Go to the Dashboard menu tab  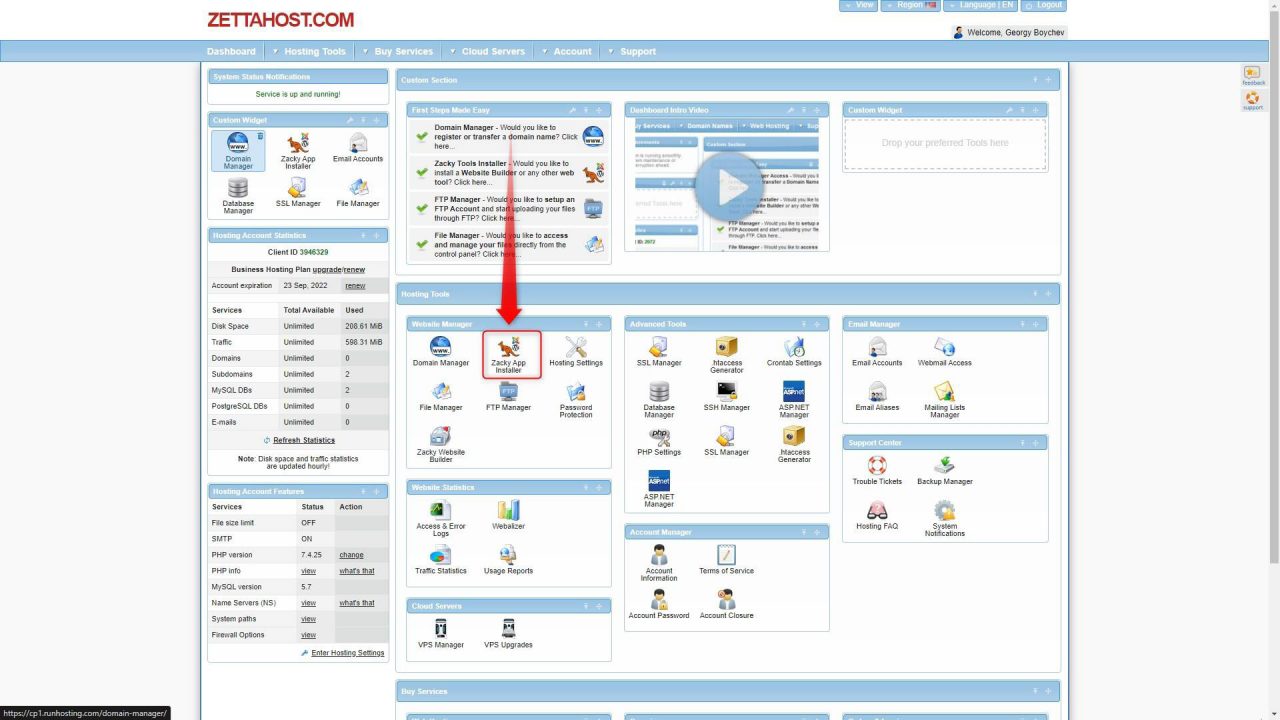click(231, 51)
